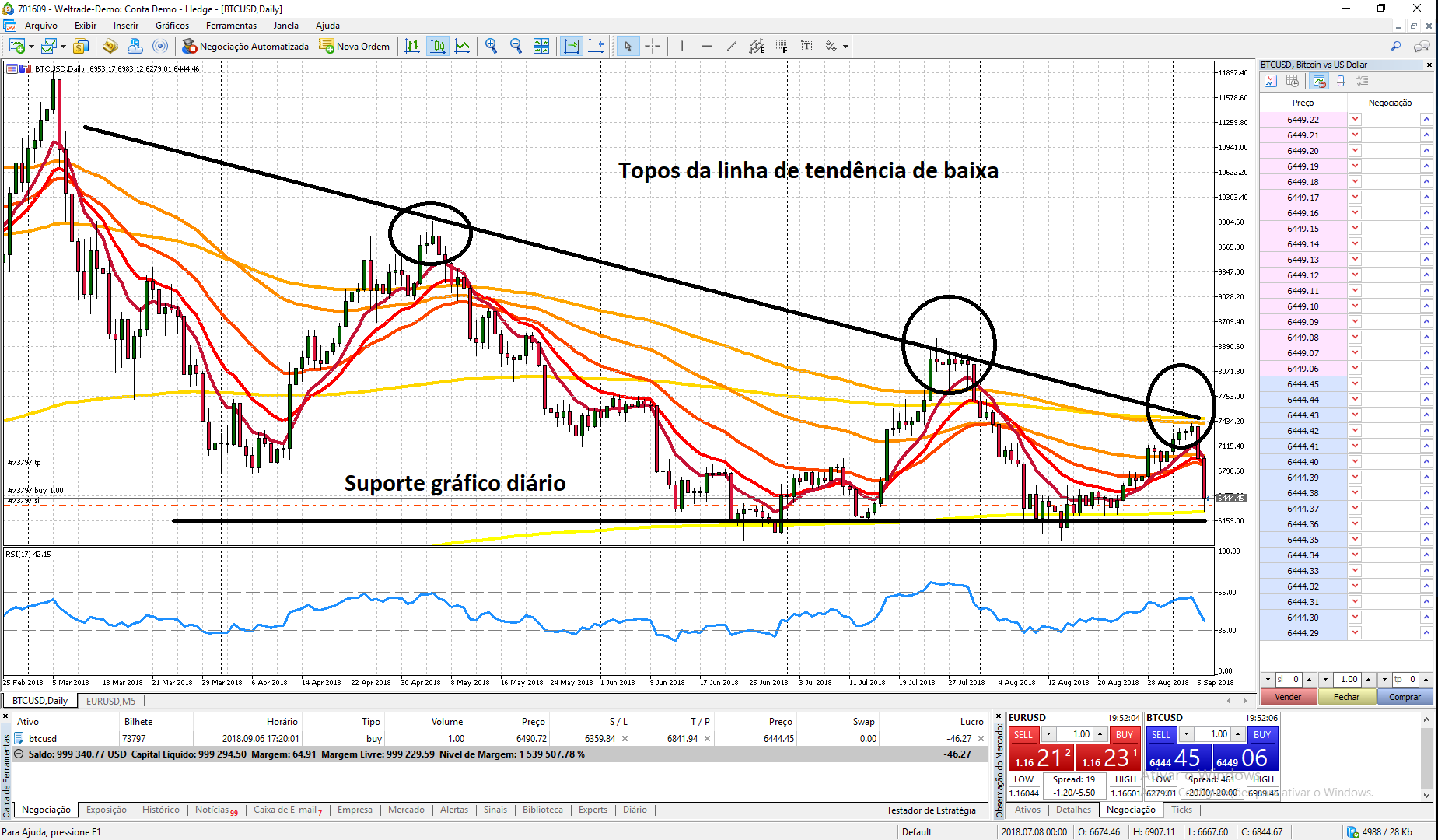Toggle the magnet chart-link icon in depth panel

pos(1319,81)
